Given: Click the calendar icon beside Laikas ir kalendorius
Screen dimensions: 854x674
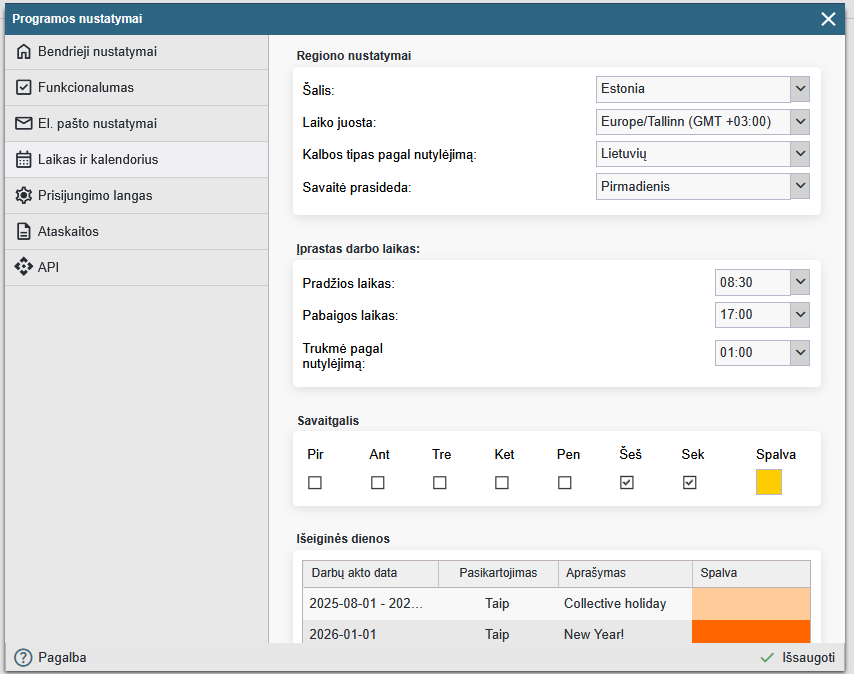Looking at the screenshot, I should (x=23, y=160).
